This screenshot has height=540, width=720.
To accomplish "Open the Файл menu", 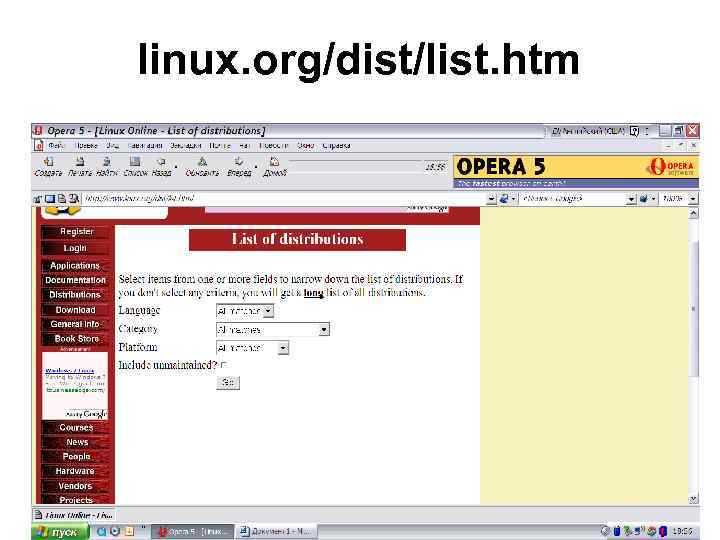I will pyautogui.click(x=56, y=146).
